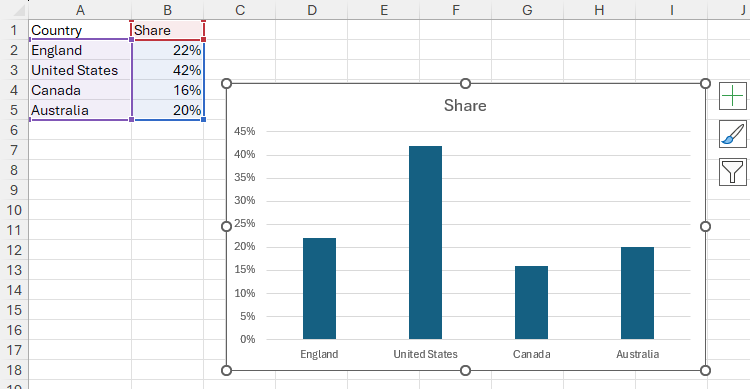Select the England bar in chart
This screenshot has height=389, width=750.
320,289
